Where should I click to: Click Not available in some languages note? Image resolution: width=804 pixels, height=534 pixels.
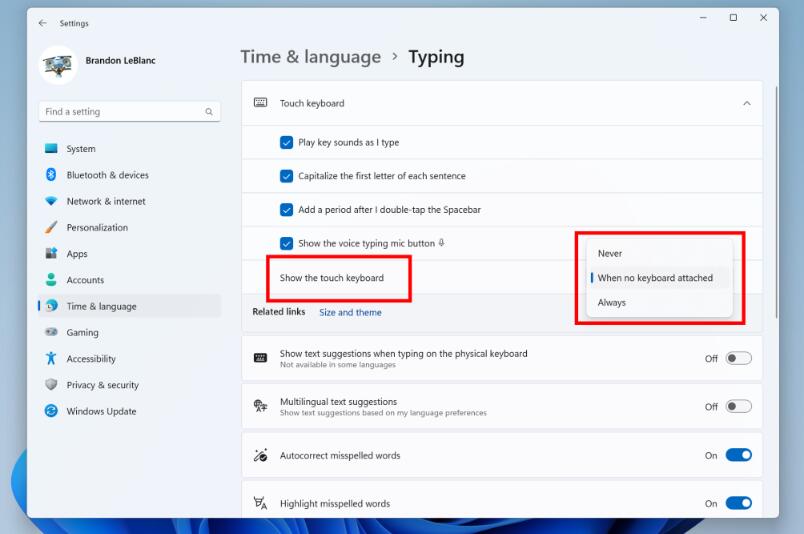click(x=338, y=365)
